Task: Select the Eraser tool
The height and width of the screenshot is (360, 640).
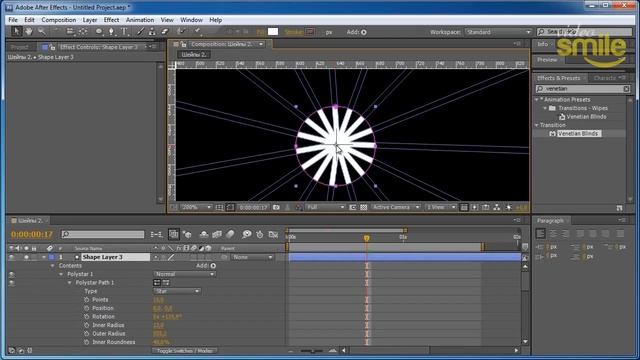Action: pos(164,31)
